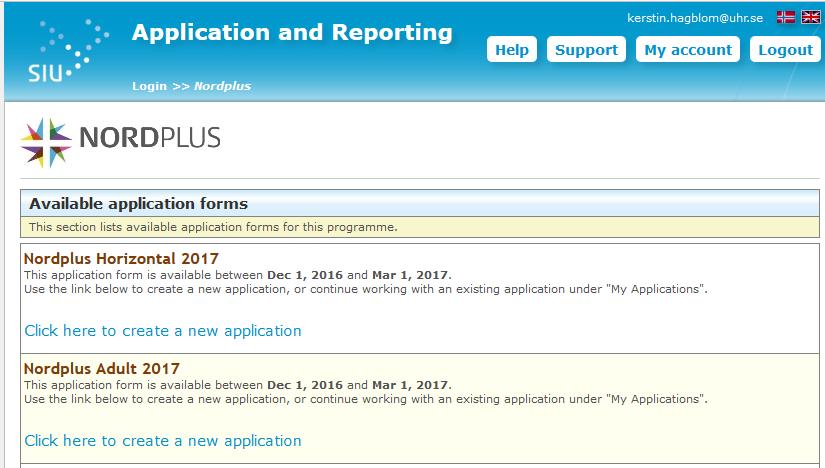
Task: Click the 'Application and Reporting' title
Action: [x=292, y=32]
